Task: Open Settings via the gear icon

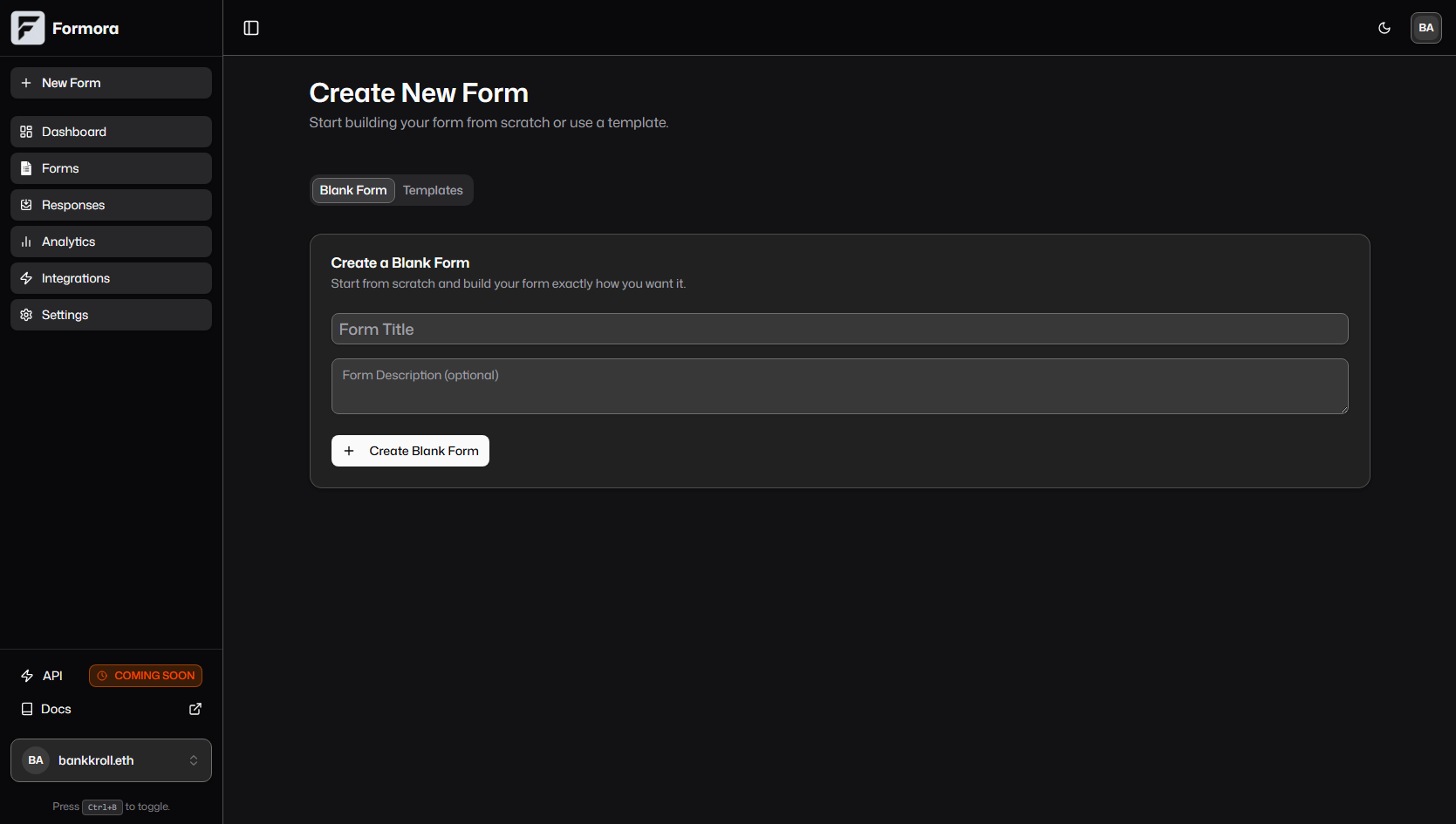Action: click(x=26, y=314)
